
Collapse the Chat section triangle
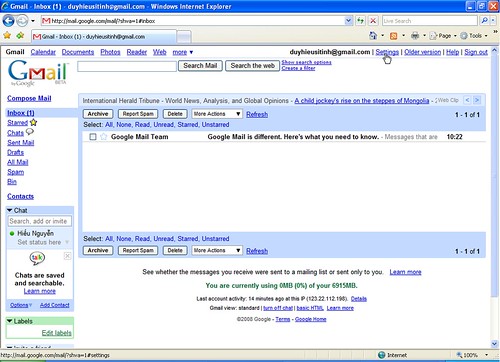(x=10, y=210)
